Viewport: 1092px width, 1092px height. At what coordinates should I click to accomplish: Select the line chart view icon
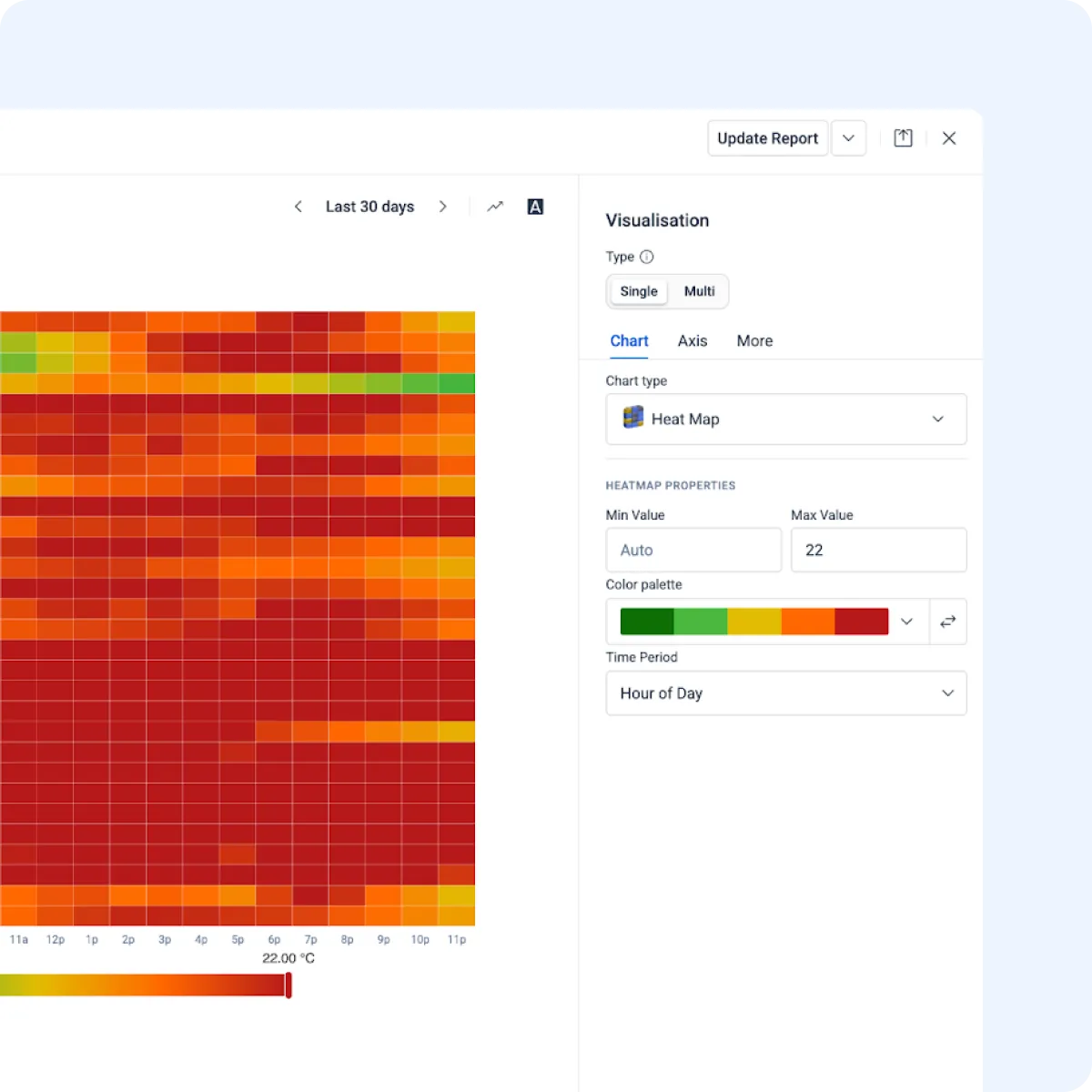[495, 207]
